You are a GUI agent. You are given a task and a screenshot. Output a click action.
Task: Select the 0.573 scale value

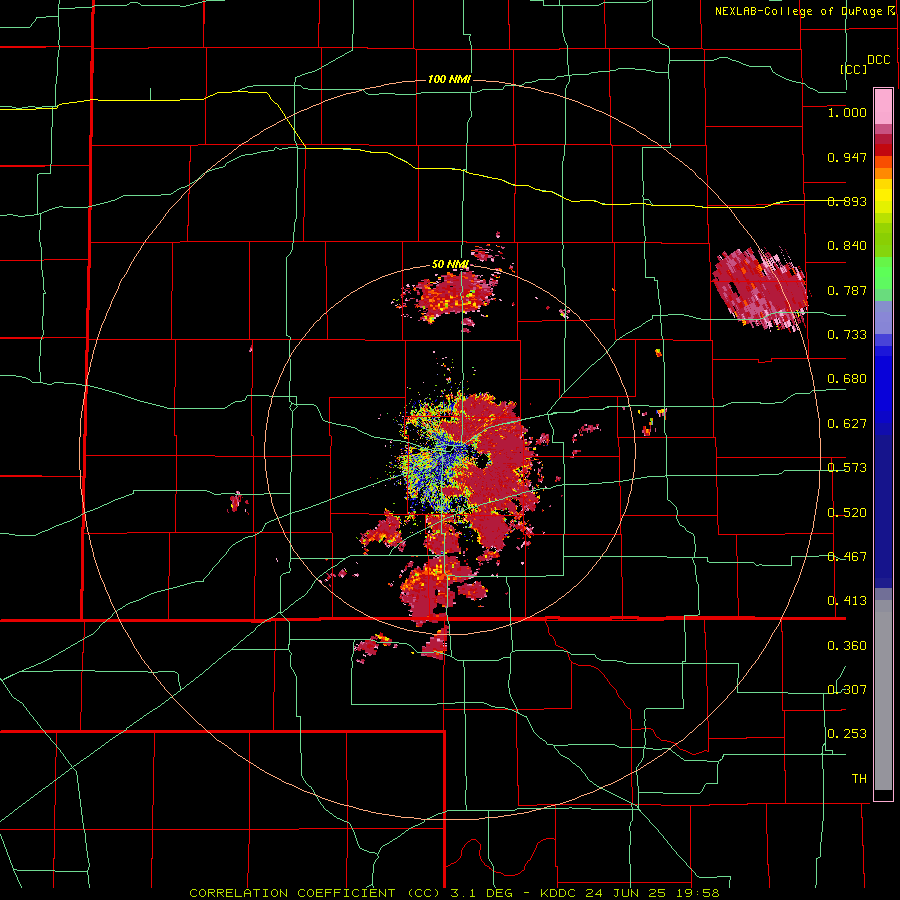[847, 468]
